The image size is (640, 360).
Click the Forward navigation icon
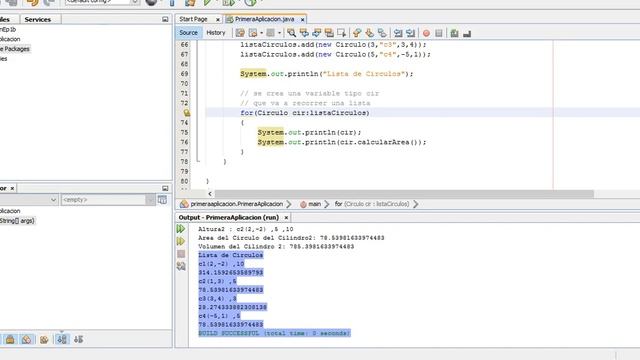[271, 33]
